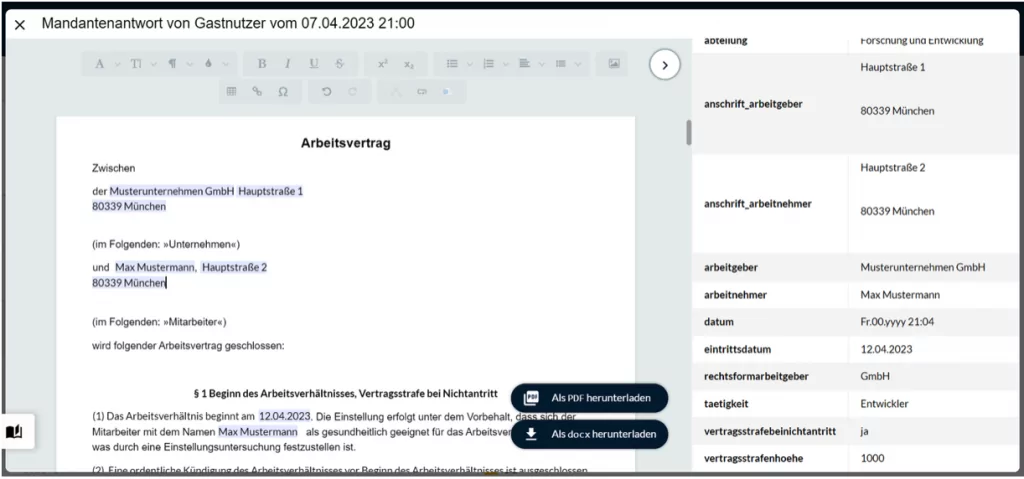Image resolution: width=1024 pixels, height=479 pixels.
Task: Collapse the side panel with the arrow button
Action: pyautogui.click(x=664, y=65)
